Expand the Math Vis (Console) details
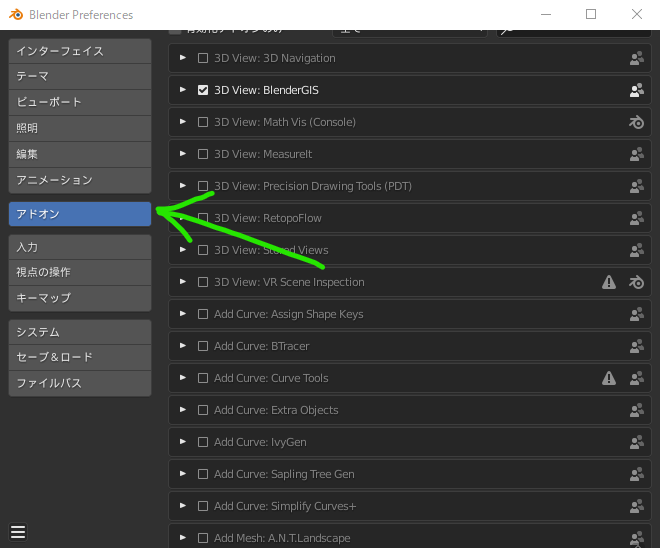The height and width of the screenshot is (548, 660). [x=183, y=122]
